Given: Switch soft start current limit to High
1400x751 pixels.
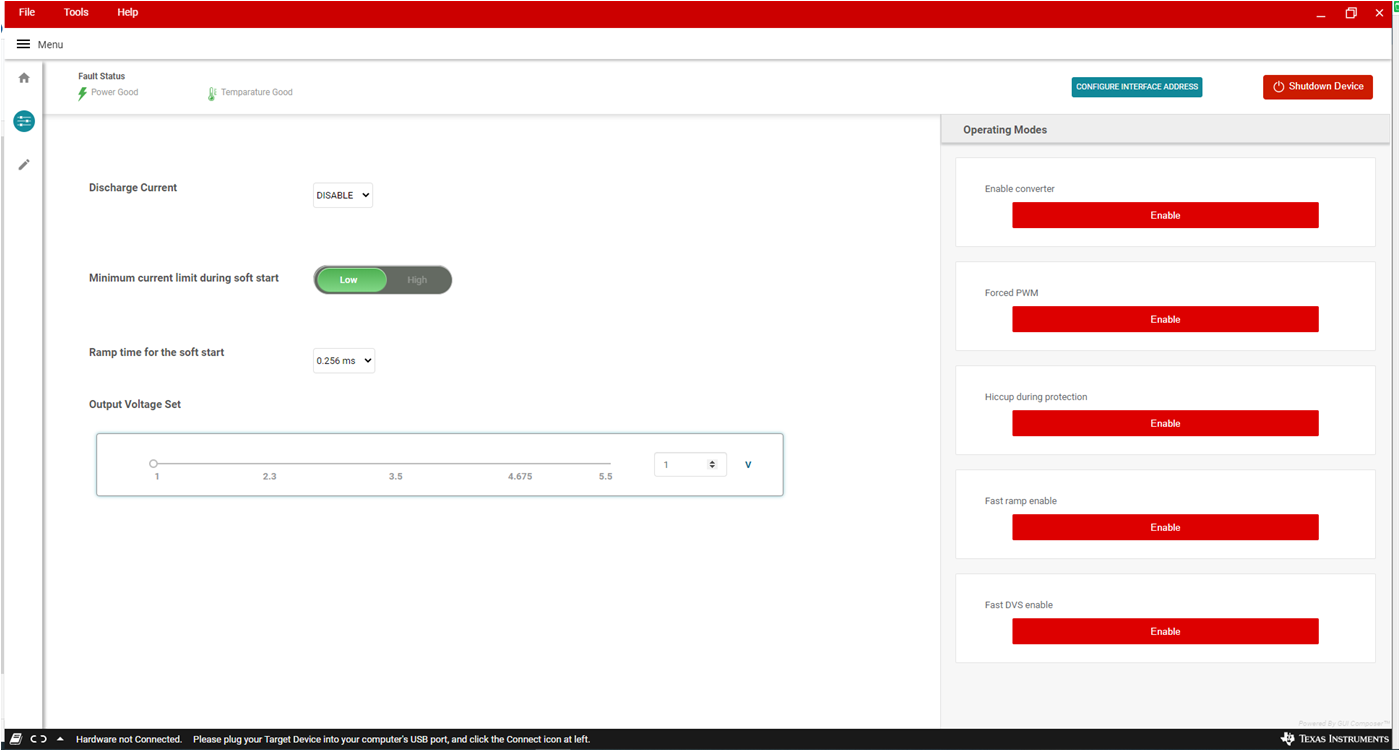Looking at the screenshot, I should click(x=417, y=280).
